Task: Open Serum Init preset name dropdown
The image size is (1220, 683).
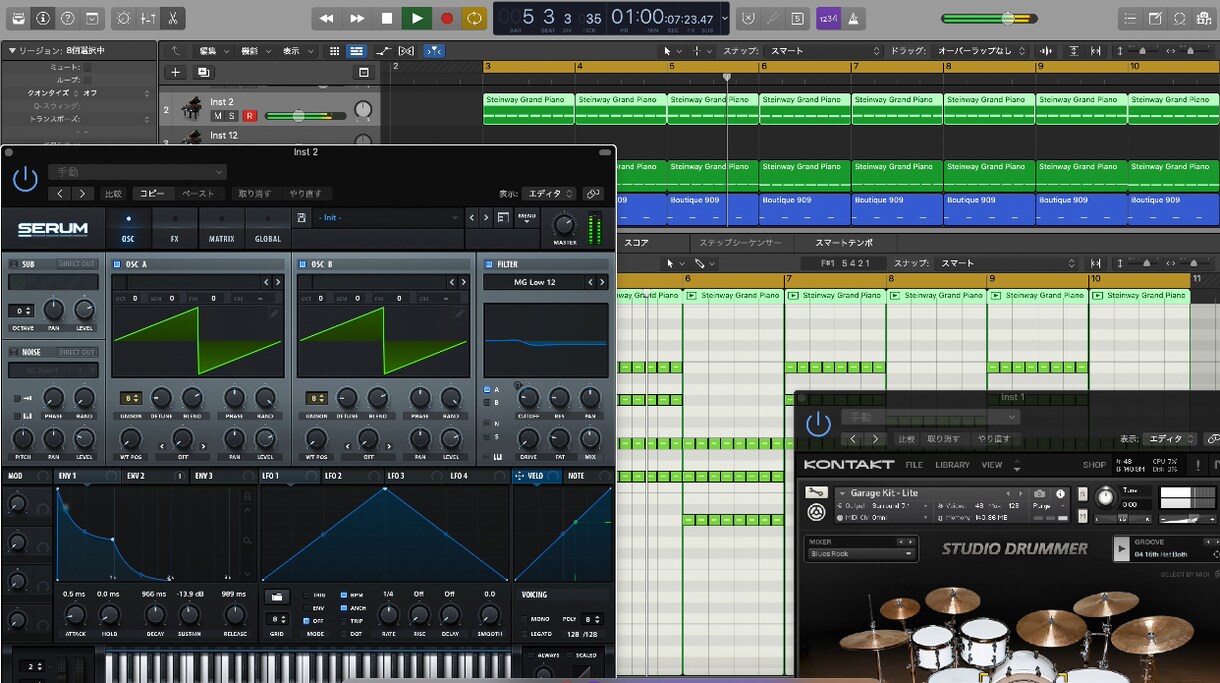Action: point(388,217)
